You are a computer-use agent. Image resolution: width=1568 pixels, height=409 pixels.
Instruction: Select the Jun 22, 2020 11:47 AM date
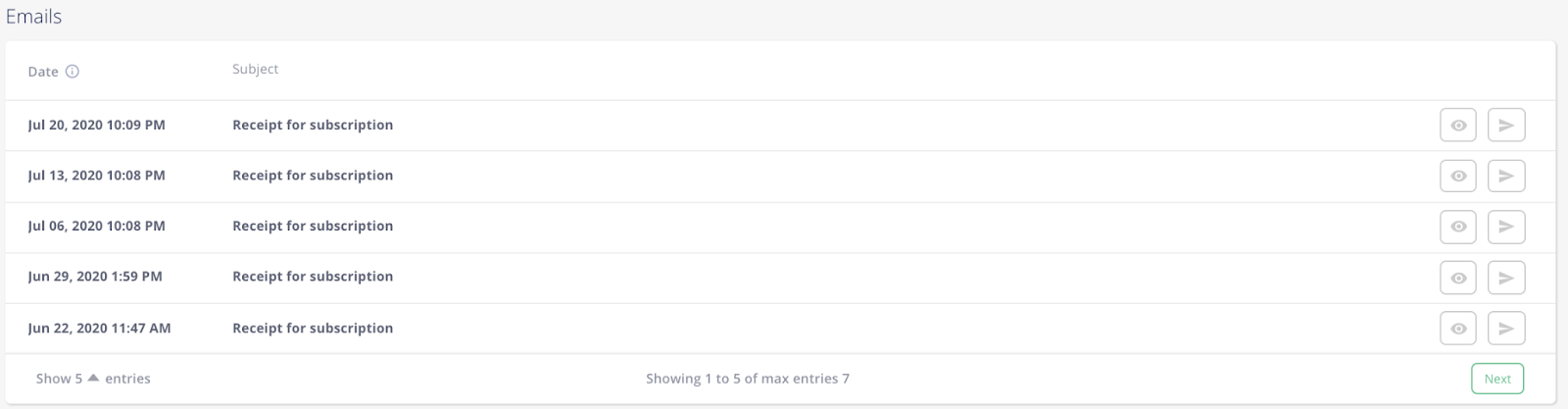(x=99, y=329)
